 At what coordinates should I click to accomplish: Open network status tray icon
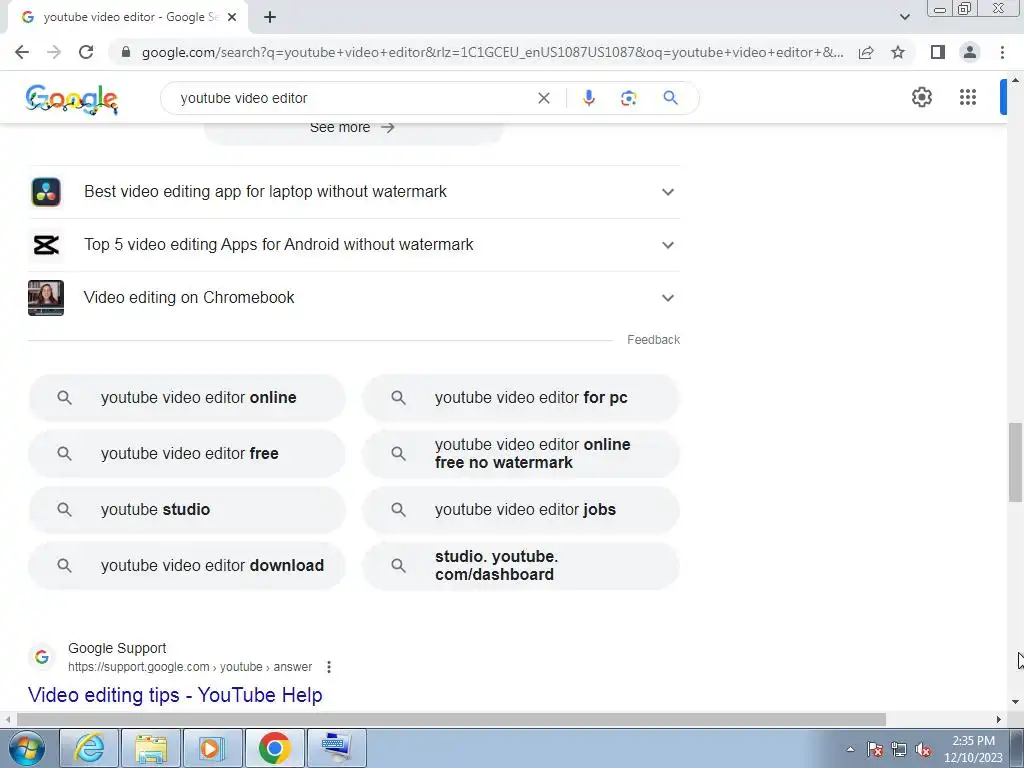tap(899, 749)
